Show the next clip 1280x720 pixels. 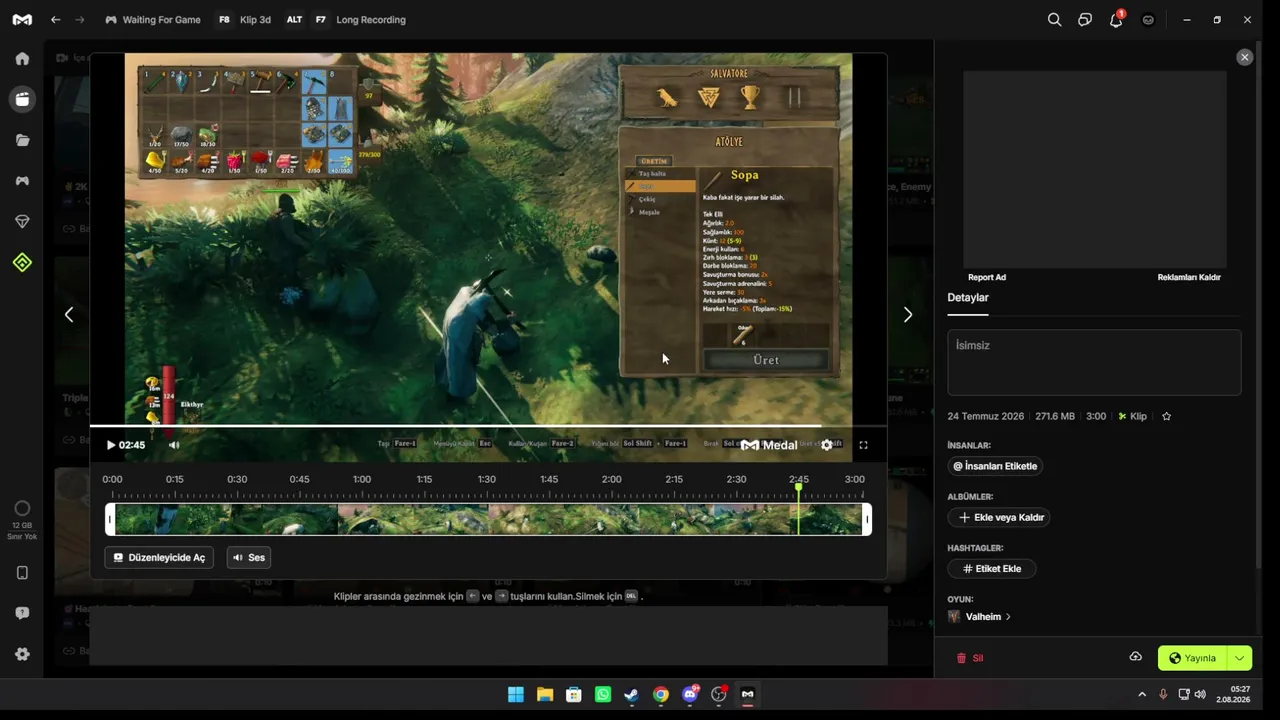[x=908, y=315]
